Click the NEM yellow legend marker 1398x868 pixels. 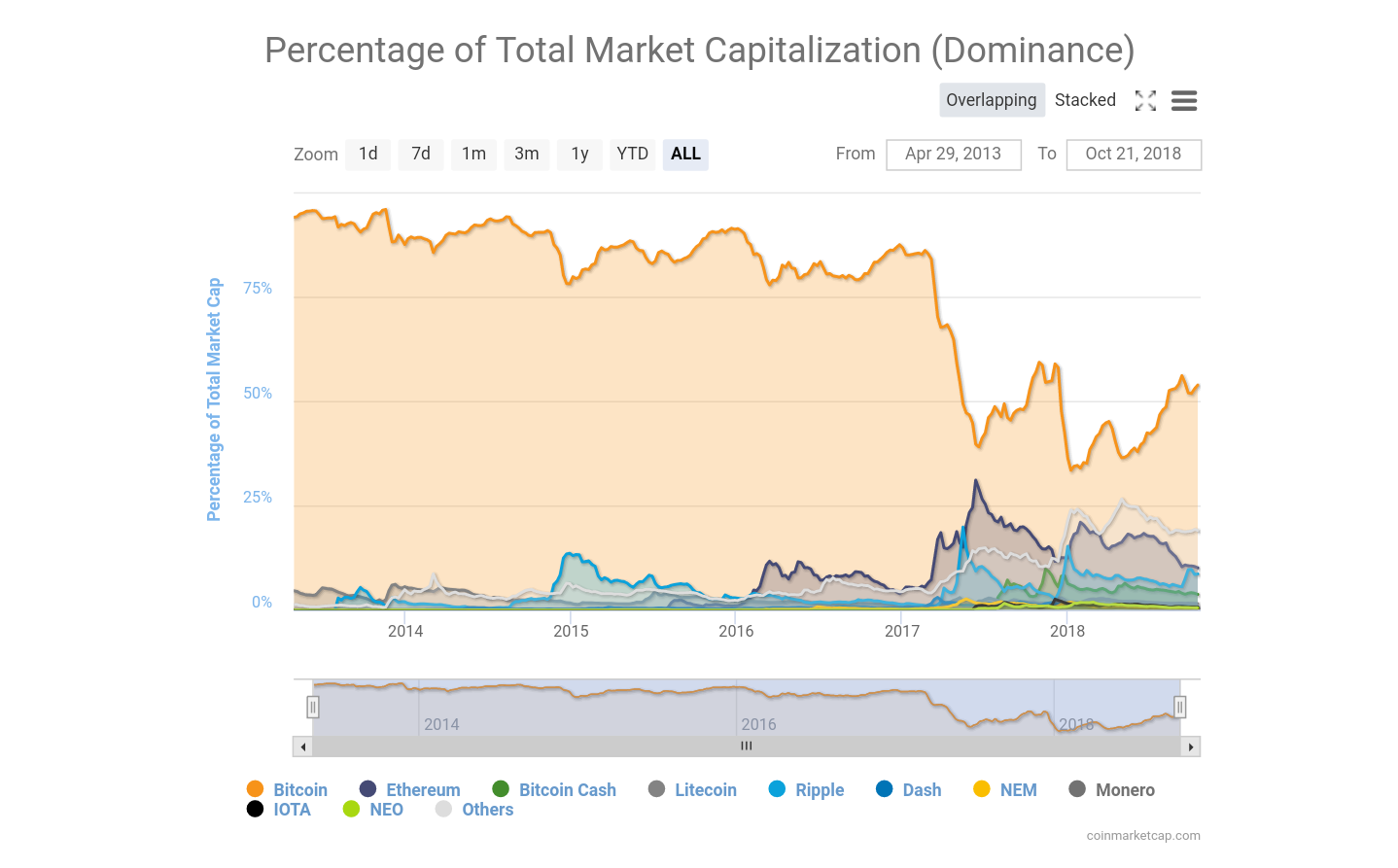coord(982,789)
